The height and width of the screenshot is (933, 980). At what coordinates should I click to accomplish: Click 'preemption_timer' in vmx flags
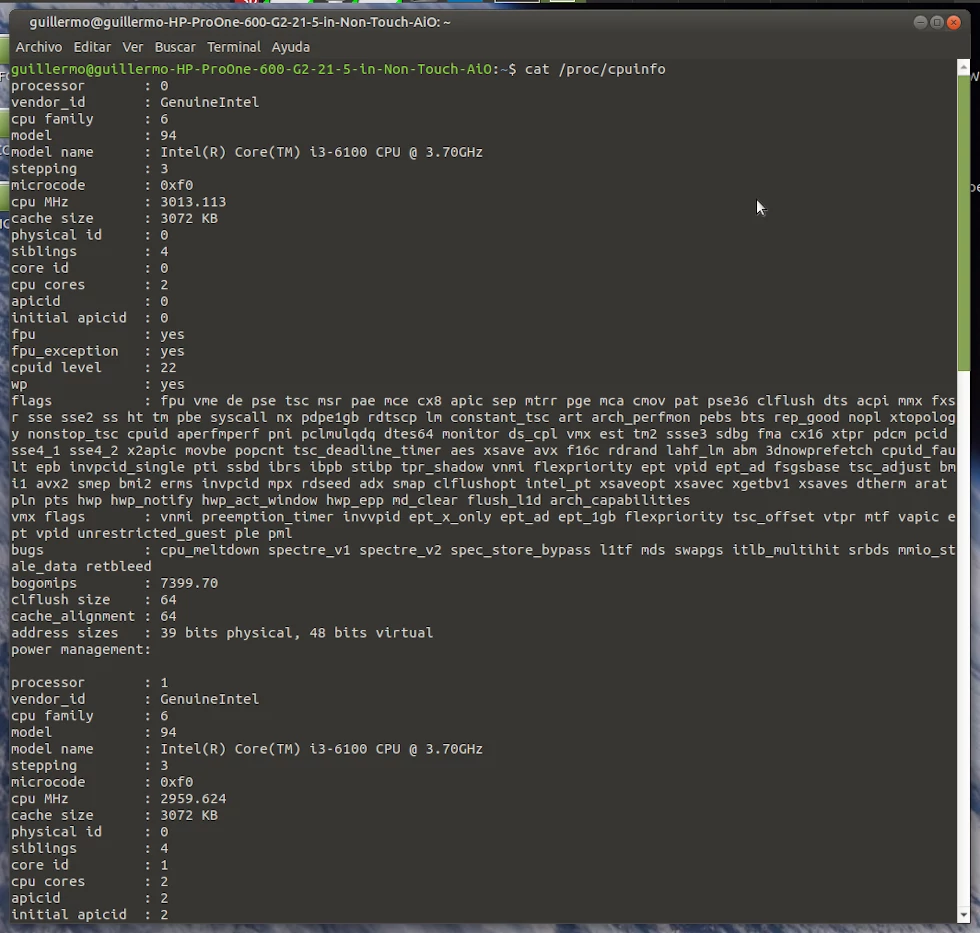[x=268, y=517]
